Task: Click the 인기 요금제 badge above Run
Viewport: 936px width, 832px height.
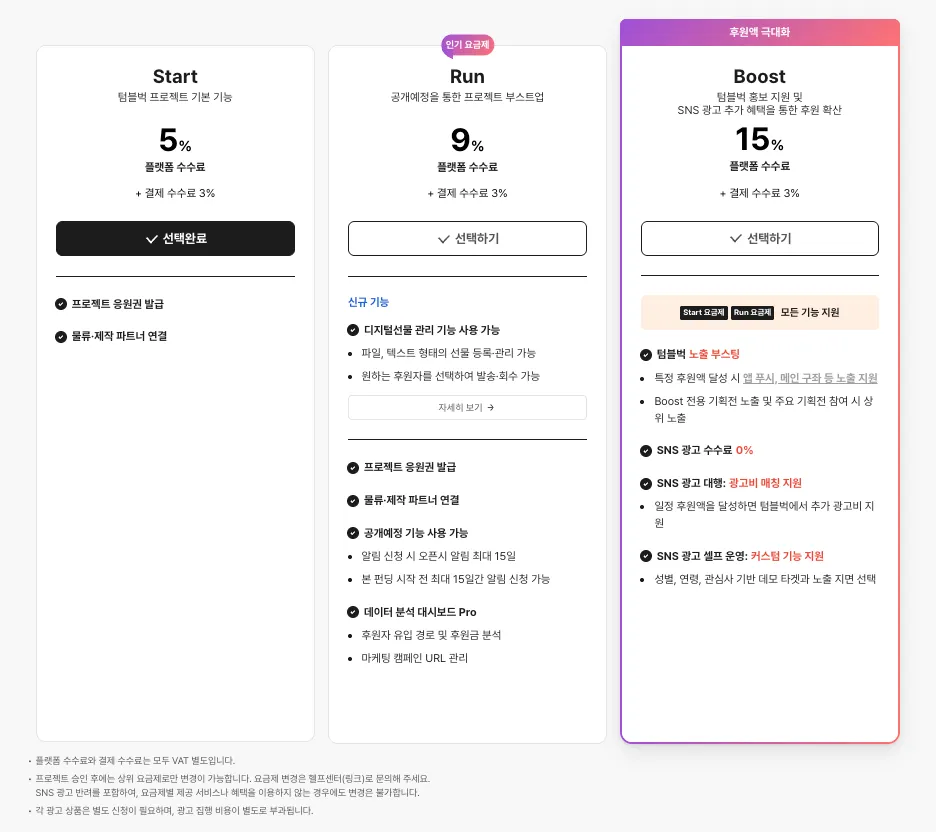Action: [468, 45]
